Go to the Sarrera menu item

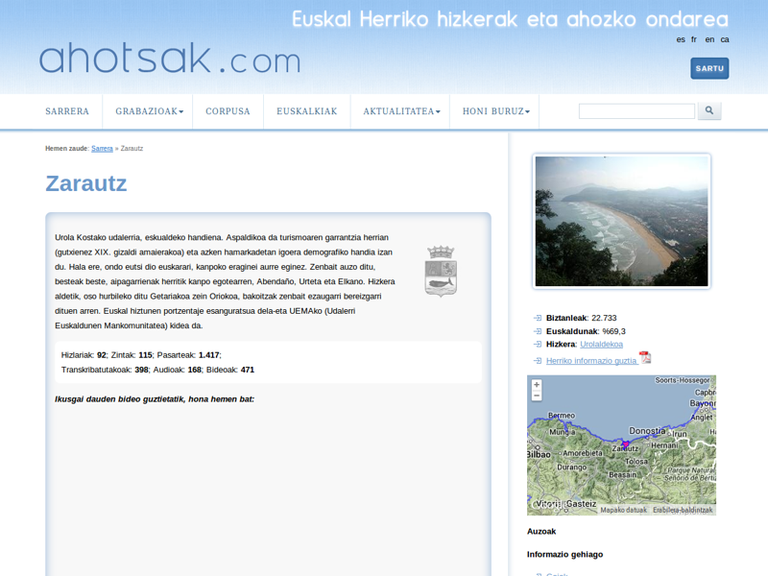coord(67,111)
